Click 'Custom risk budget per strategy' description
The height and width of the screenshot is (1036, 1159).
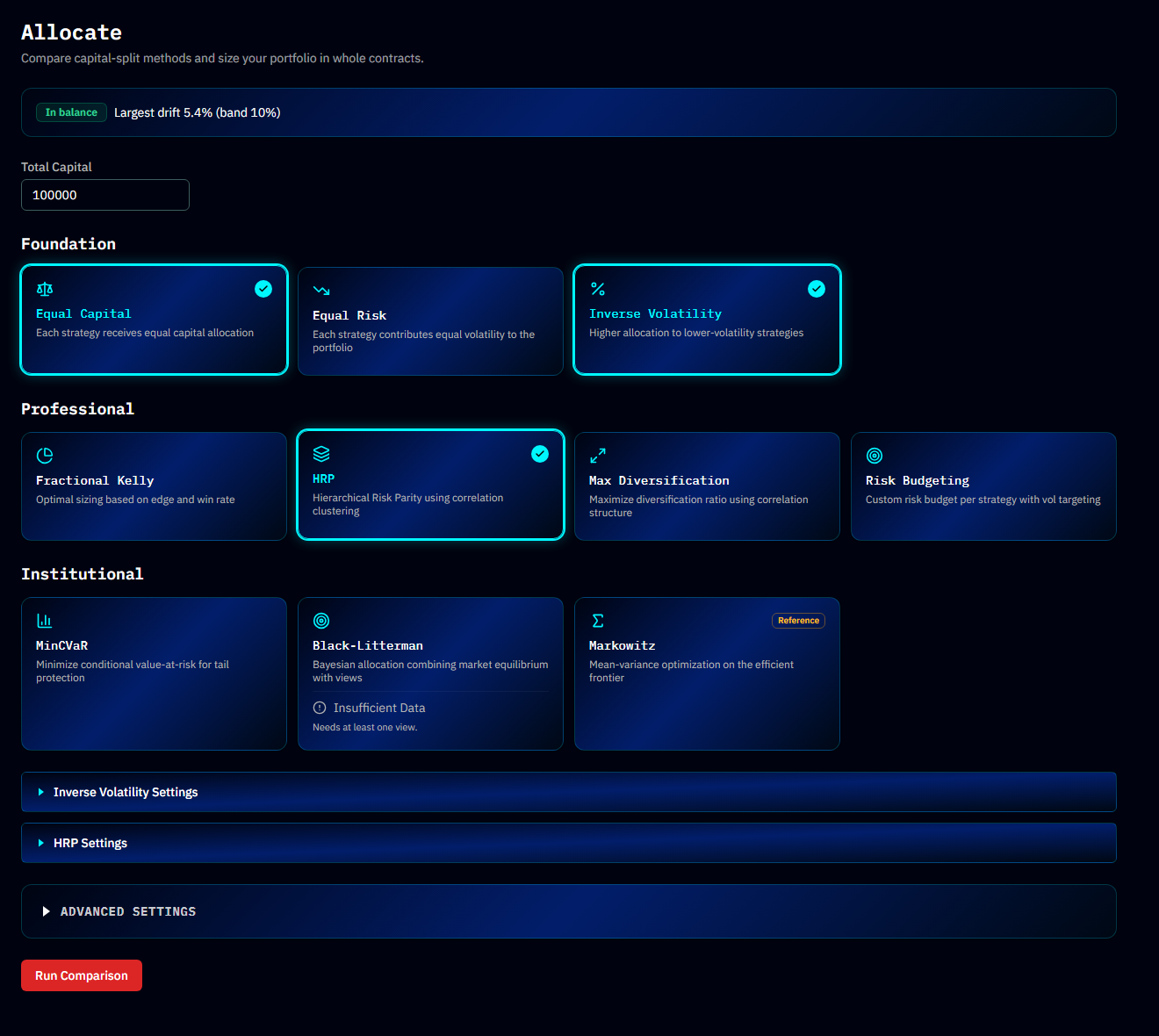(x=983, y=500)
